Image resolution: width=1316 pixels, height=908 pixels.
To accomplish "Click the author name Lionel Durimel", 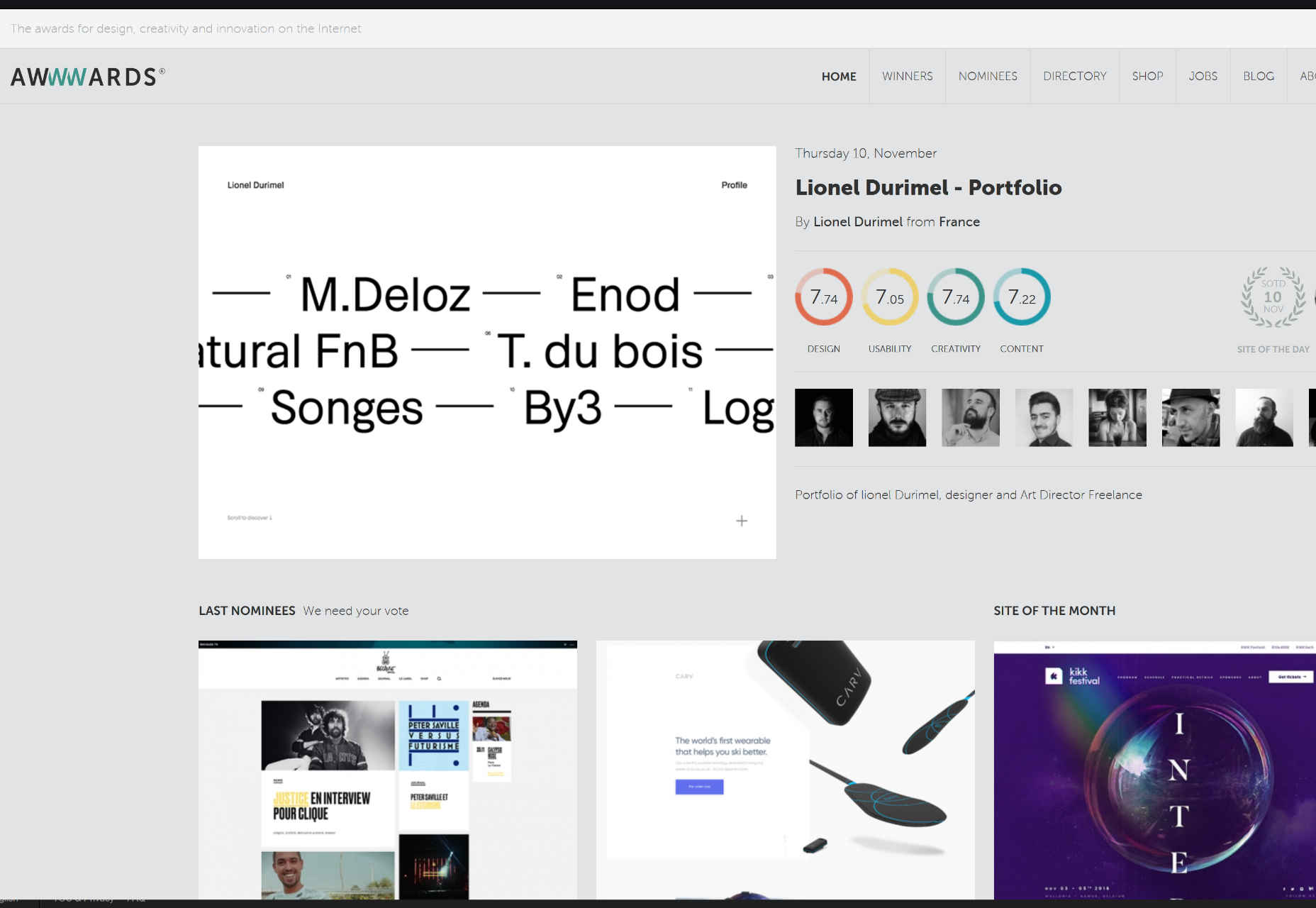I will [x=858, y=222].
